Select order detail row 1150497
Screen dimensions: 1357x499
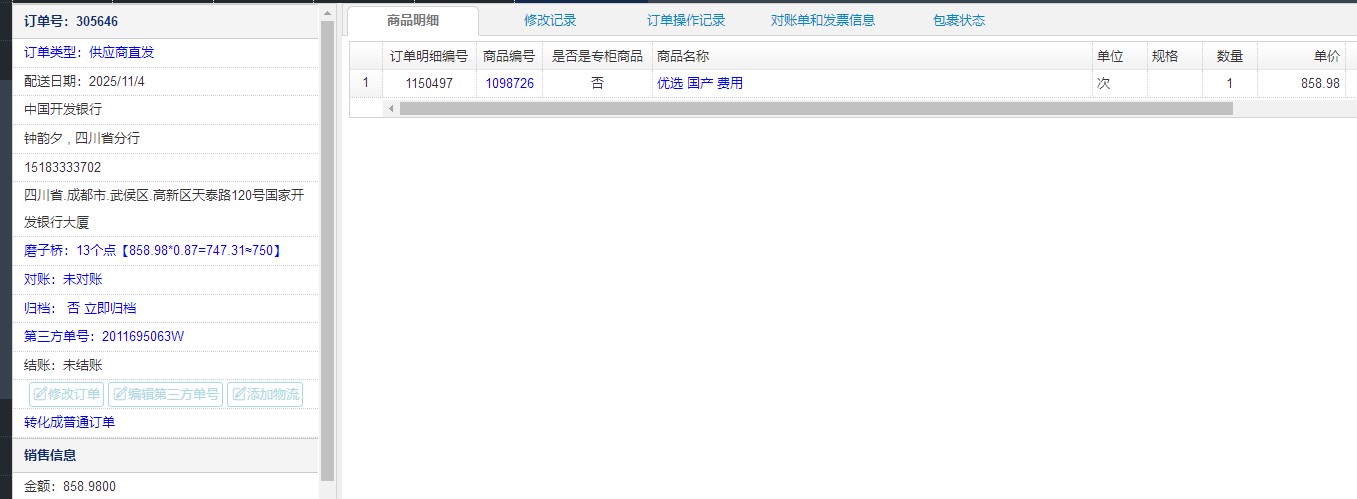[429, 84]
